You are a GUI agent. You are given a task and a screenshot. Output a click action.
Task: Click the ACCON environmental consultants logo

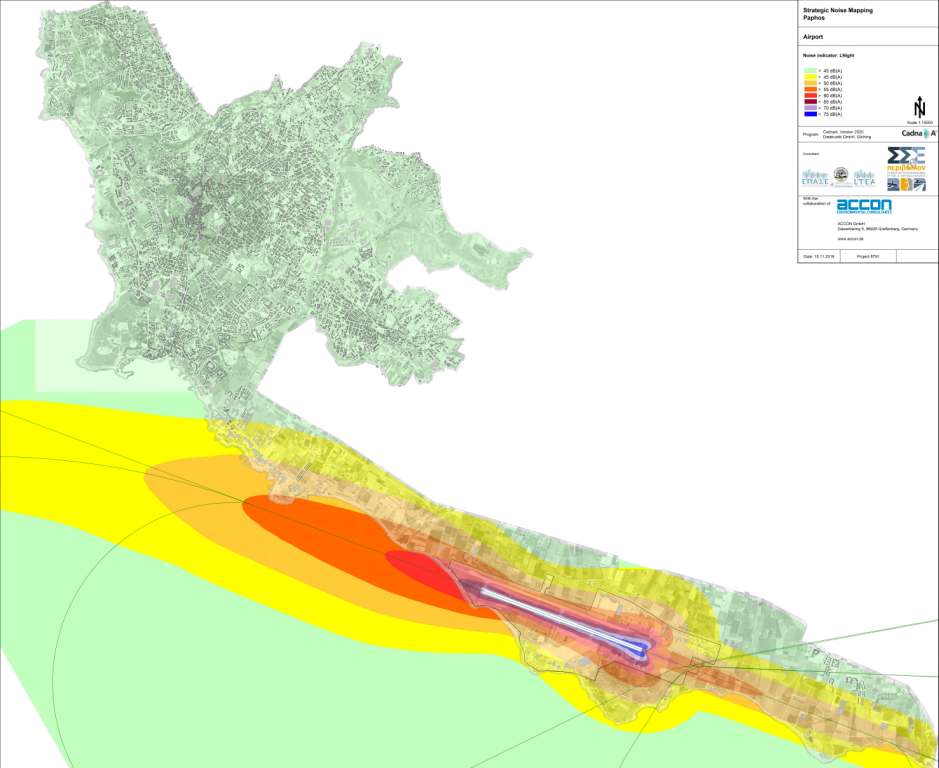[x=864, y=206]
